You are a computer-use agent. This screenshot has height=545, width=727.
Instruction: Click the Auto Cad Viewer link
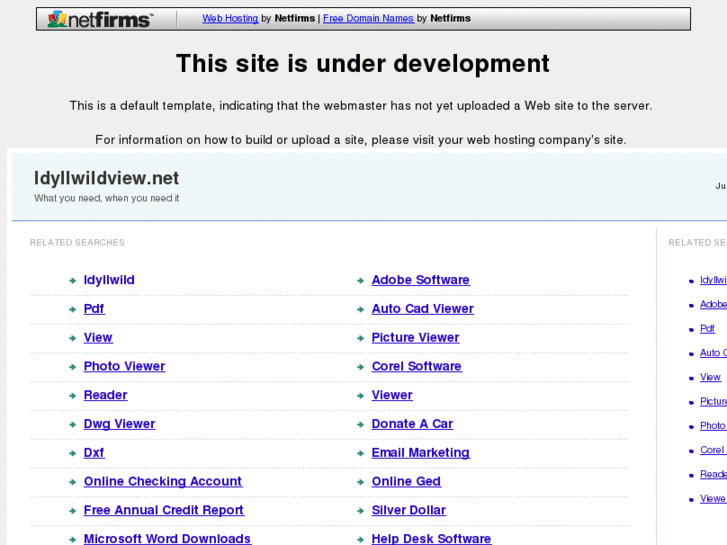coord(422,308)
